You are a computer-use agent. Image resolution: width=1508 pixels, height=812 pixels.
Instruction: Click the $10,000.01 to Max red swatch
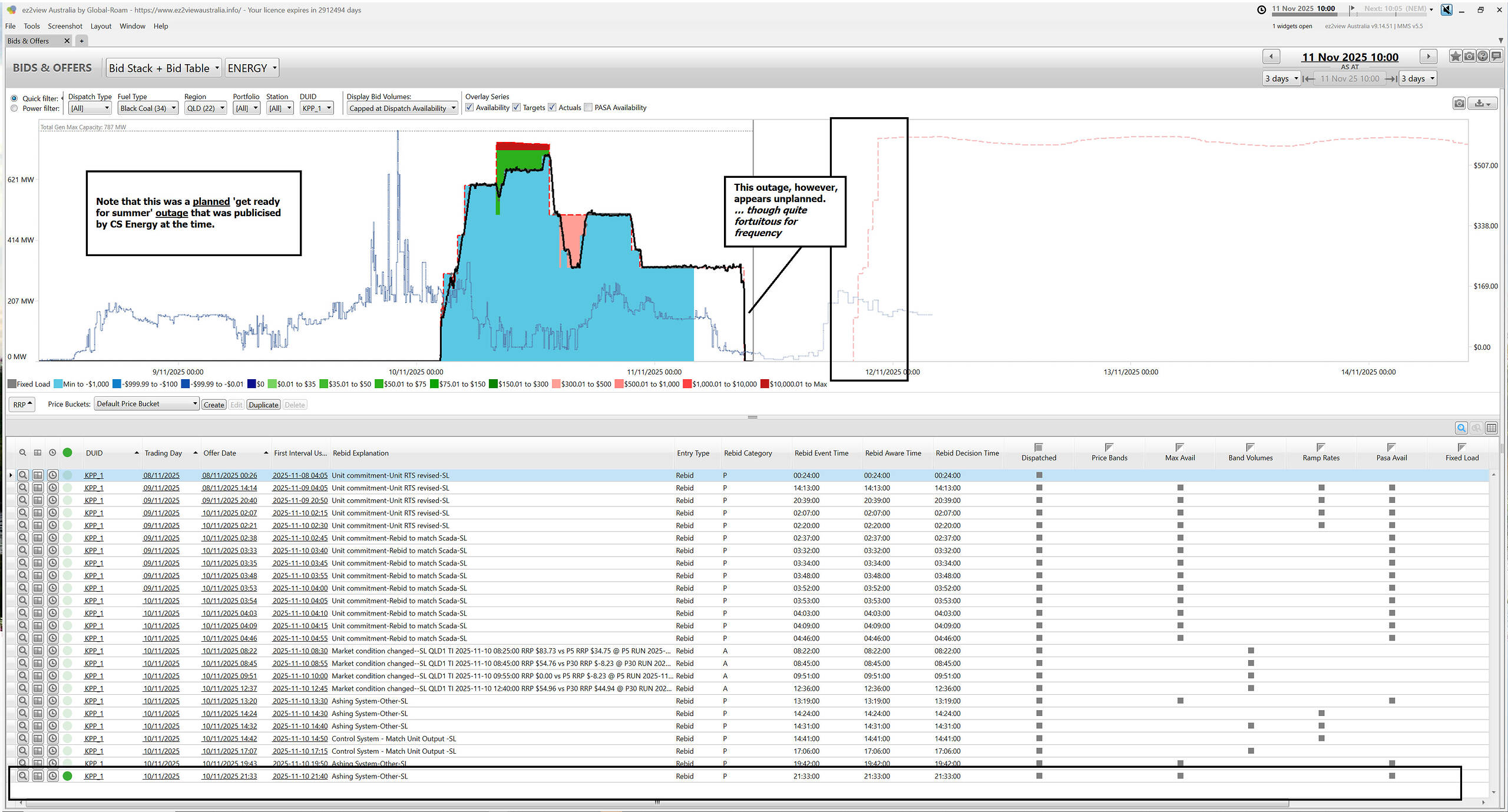(x=765, y=385)
